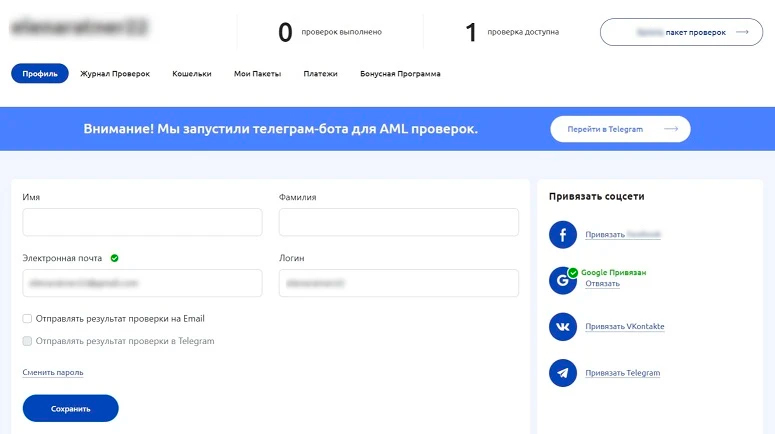This screenshot has height=434, width=775.
Task: Enable sending check results to Email
Action: tap(27, 319)
